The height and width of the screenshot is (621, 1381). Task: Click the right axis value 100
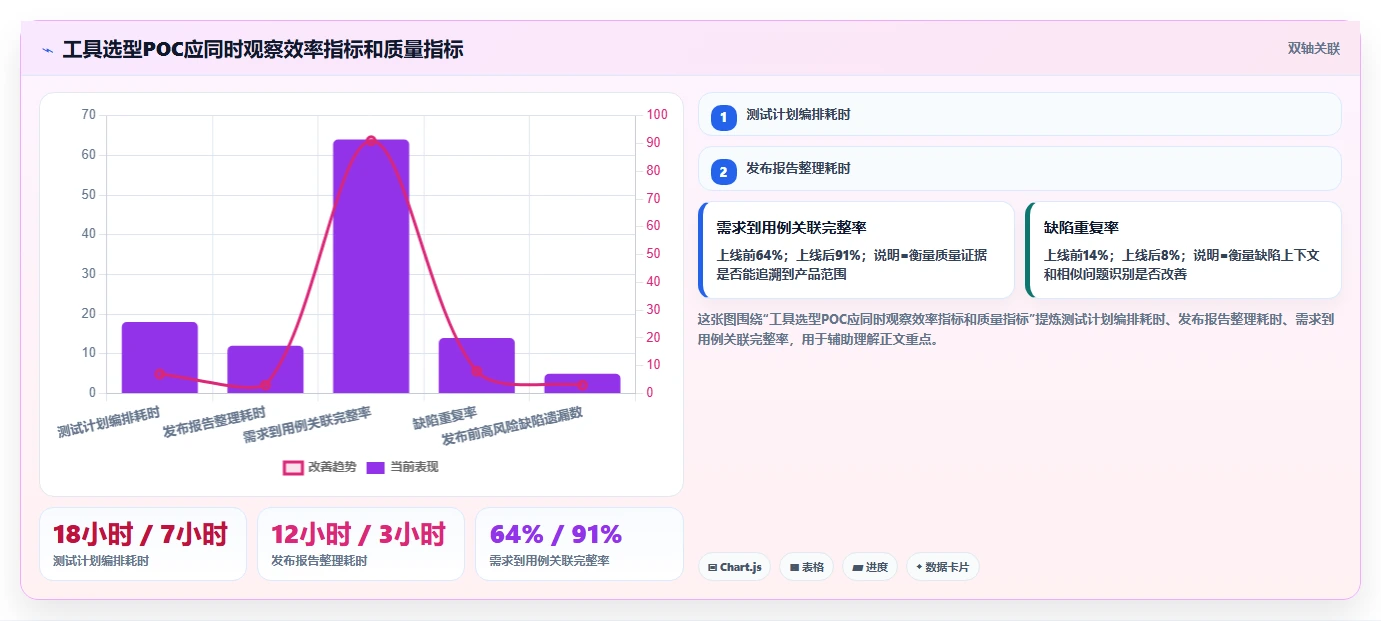point(657,115)
